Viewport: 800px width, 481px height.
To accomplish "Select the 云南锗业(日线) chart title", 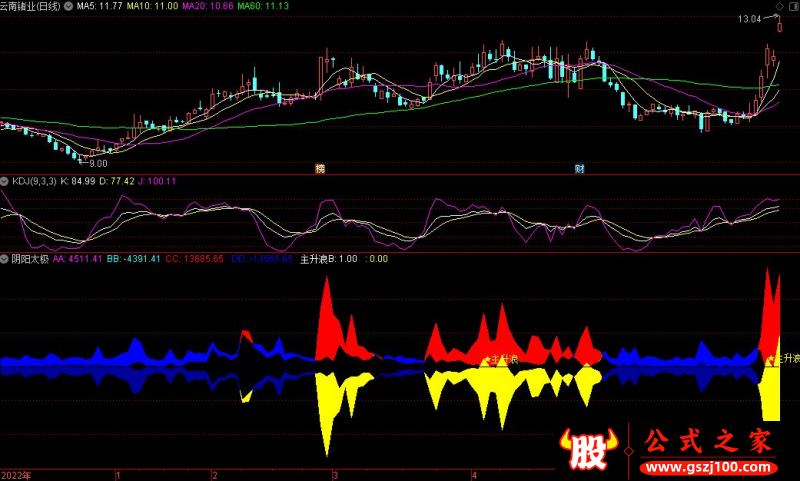I will point(31,6).
